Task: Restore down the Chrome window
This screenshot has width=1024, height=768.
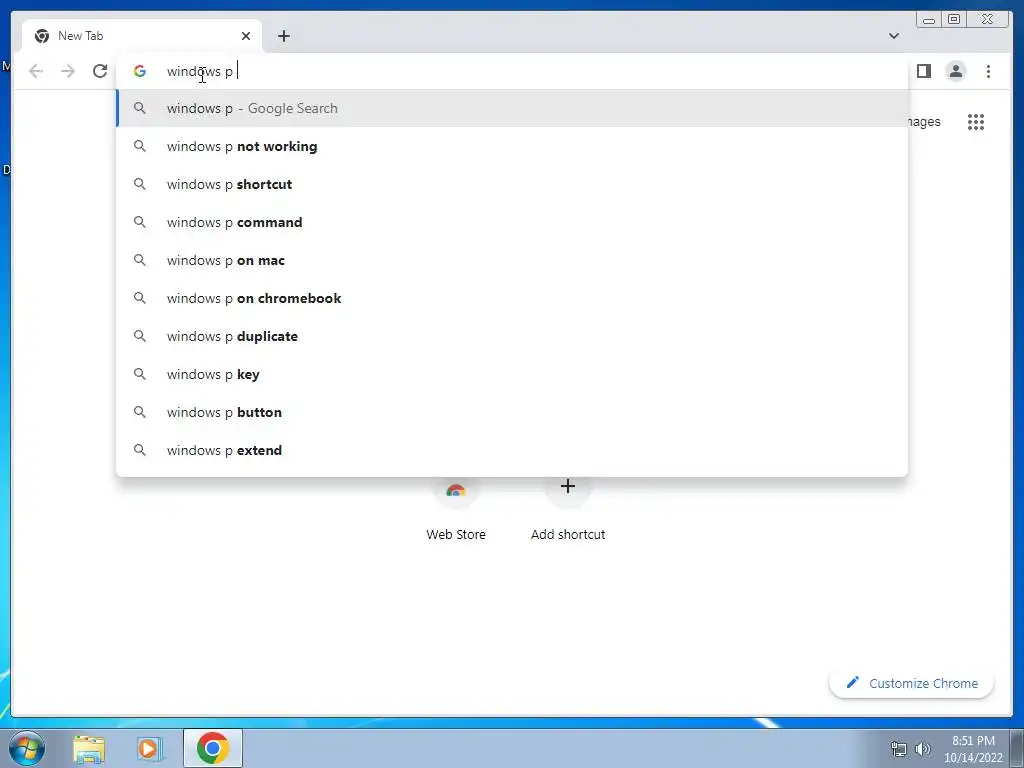Action: tap(953, 20)
